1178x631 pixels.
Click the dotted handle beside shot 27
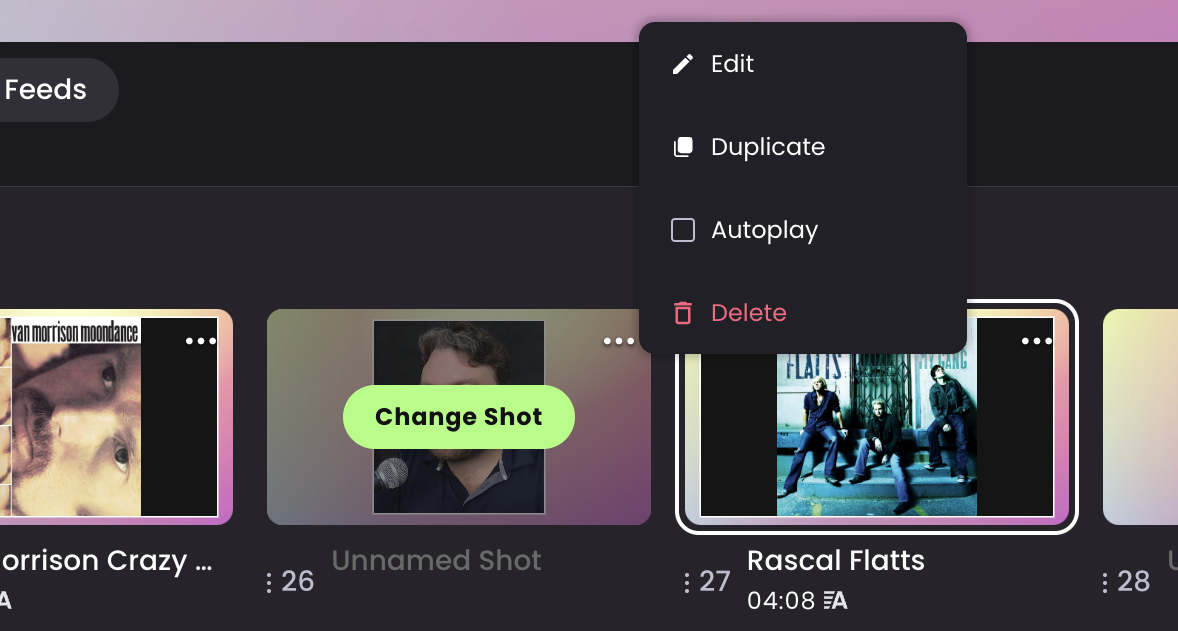point(687,582)
